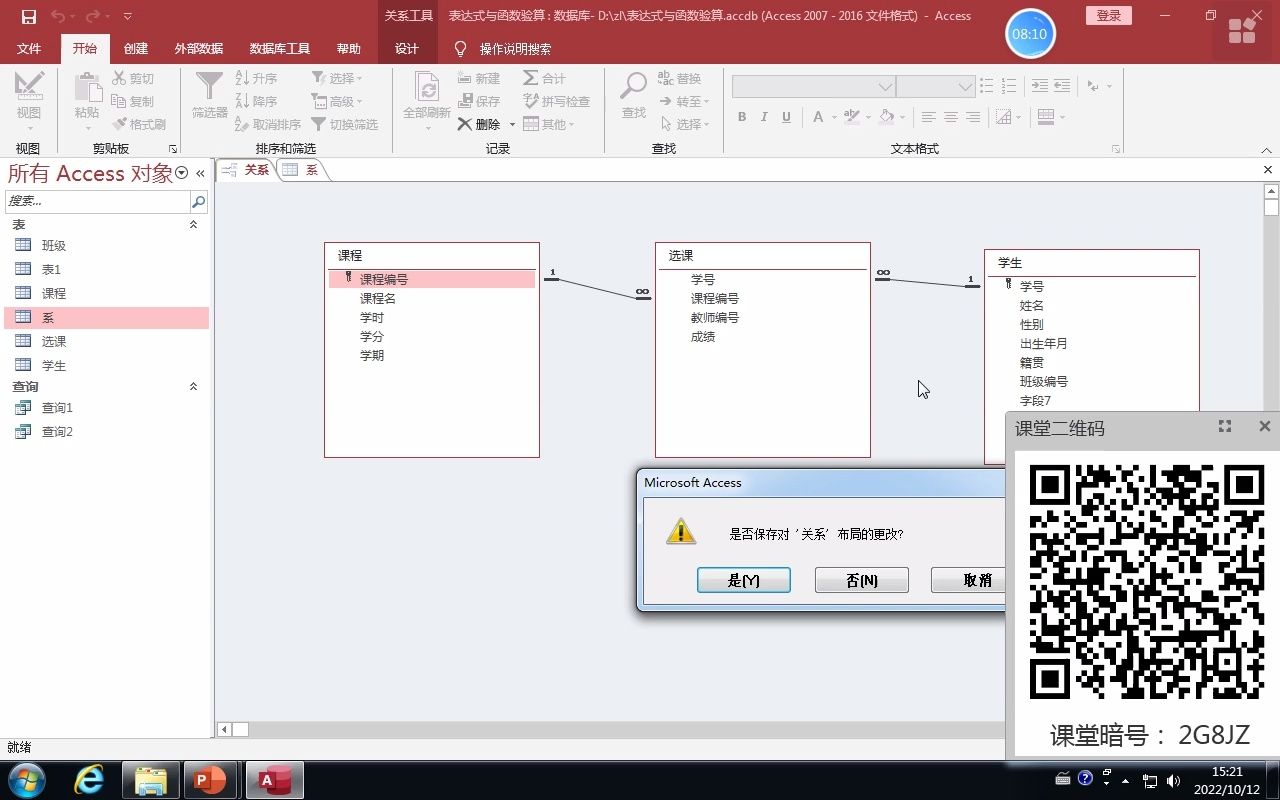Switch to PowerPoint in taskbar
The width and height of the screenshot is (1280, 800).
(x=209, y=780)
